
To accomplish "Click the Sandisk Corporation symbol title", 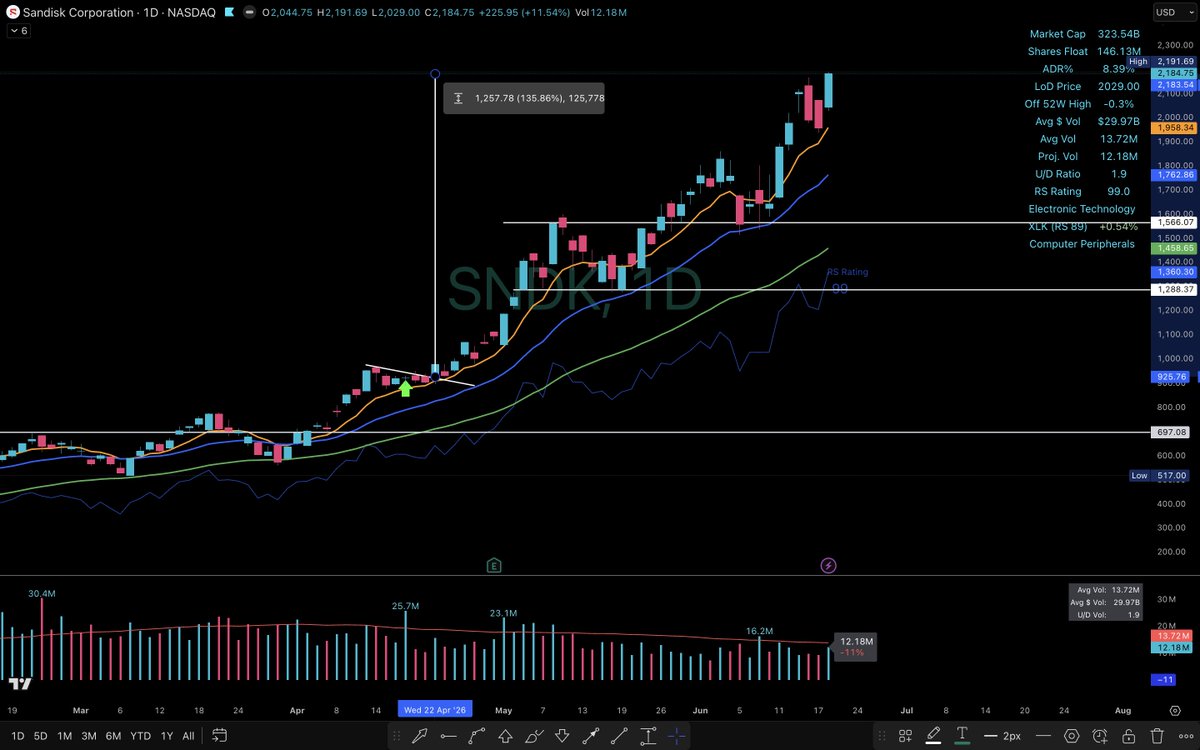I will [77, 12].
